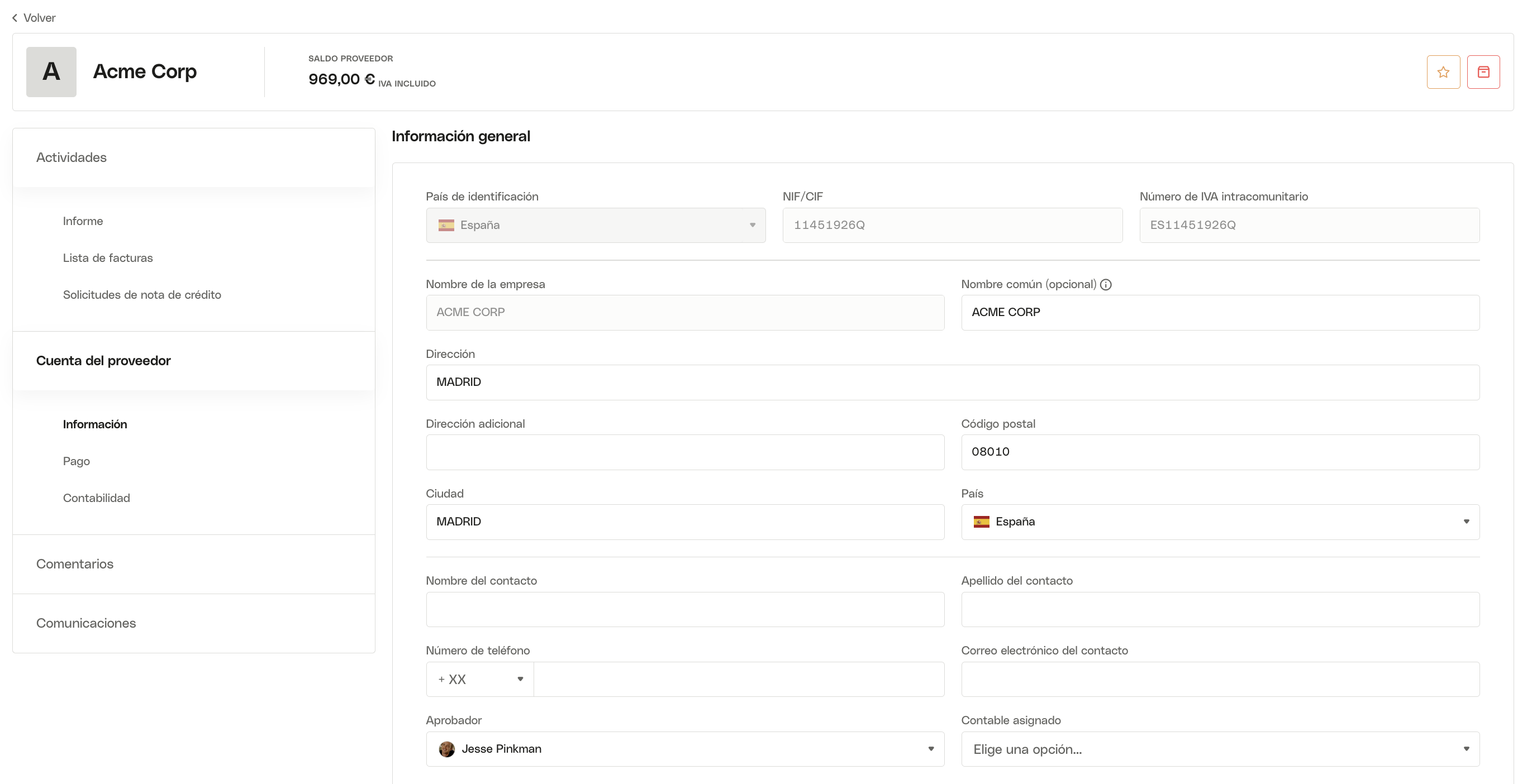Click the Dirección adicional input field
Viewport: 1532px width, 784px height.
tap(685, 452)
